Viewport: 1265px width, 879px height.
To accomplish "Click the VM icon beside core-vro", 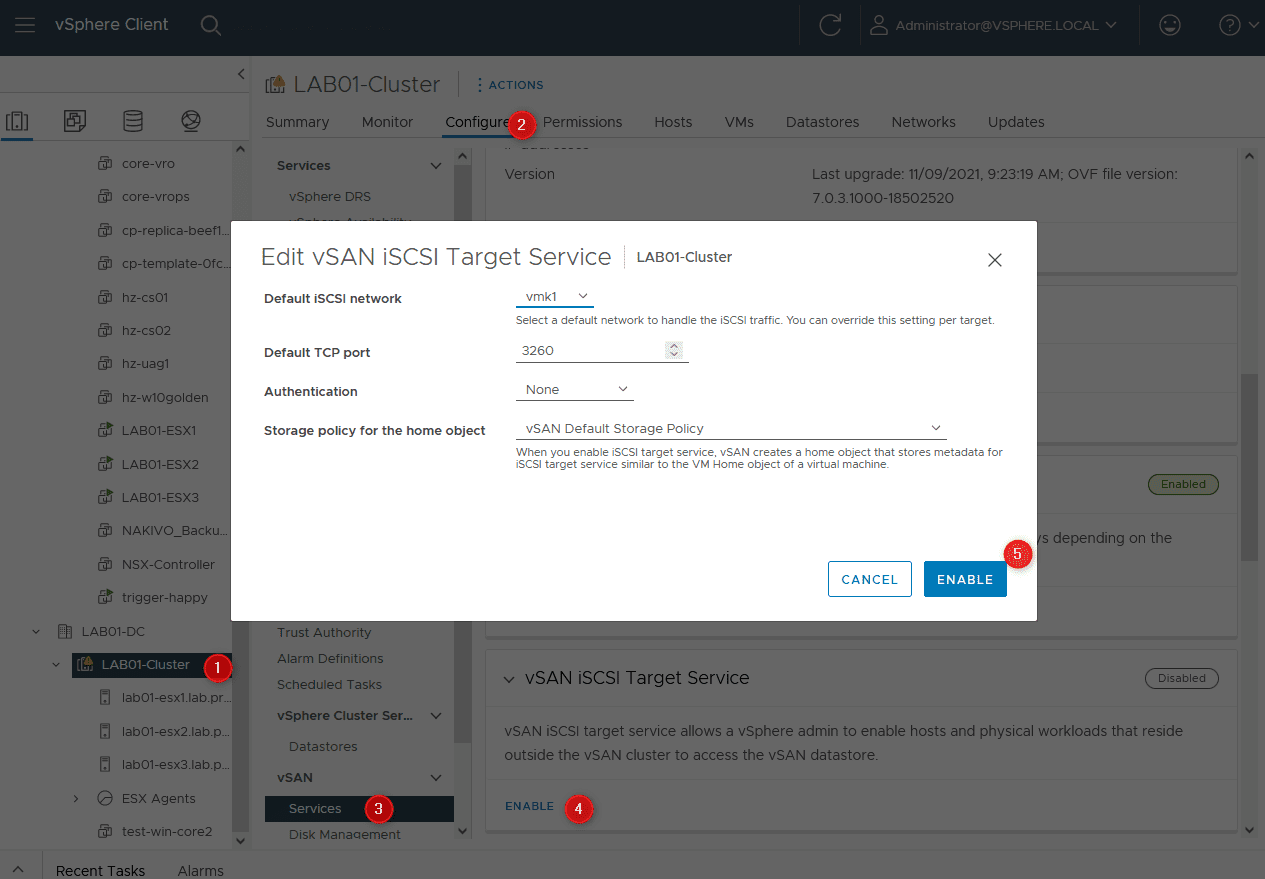I will [104, 163].
